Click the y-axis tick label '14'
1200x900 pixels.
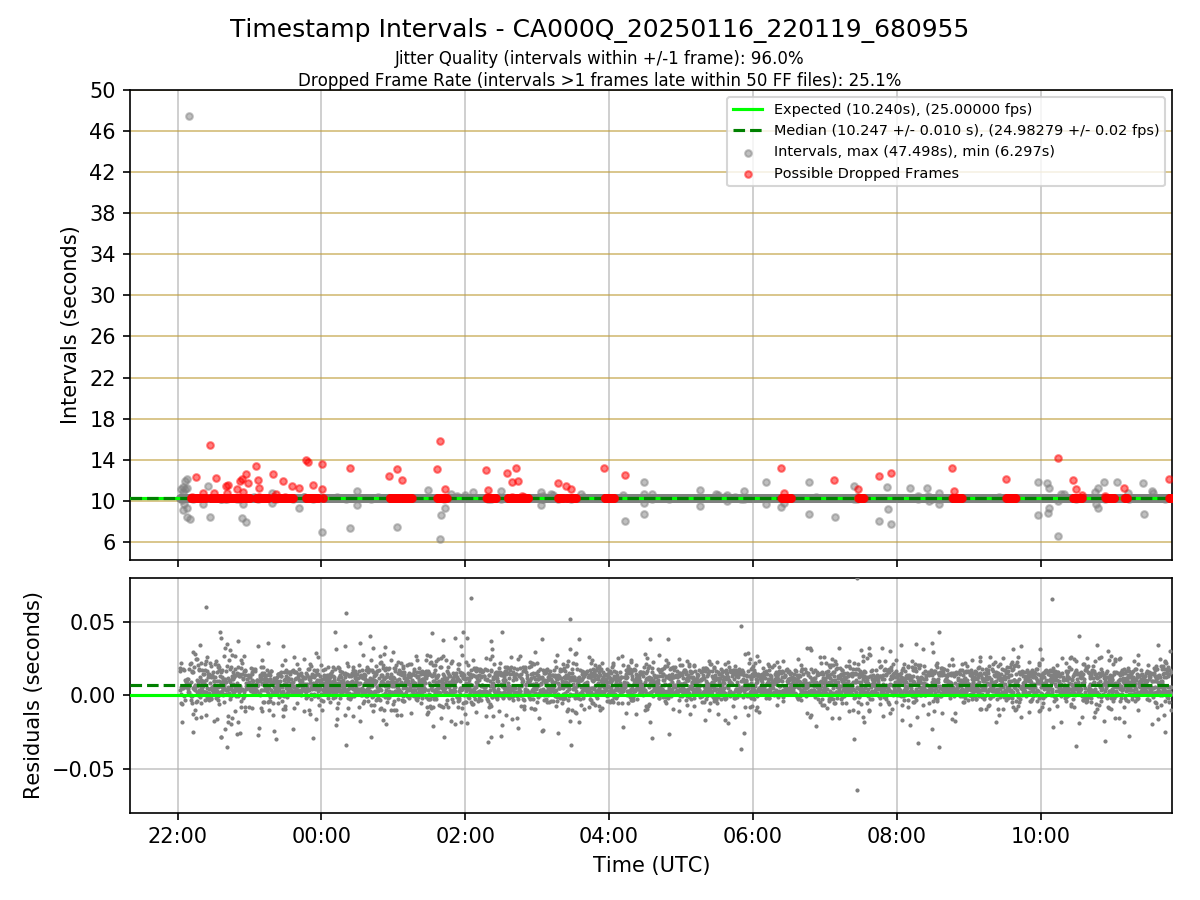104,460
